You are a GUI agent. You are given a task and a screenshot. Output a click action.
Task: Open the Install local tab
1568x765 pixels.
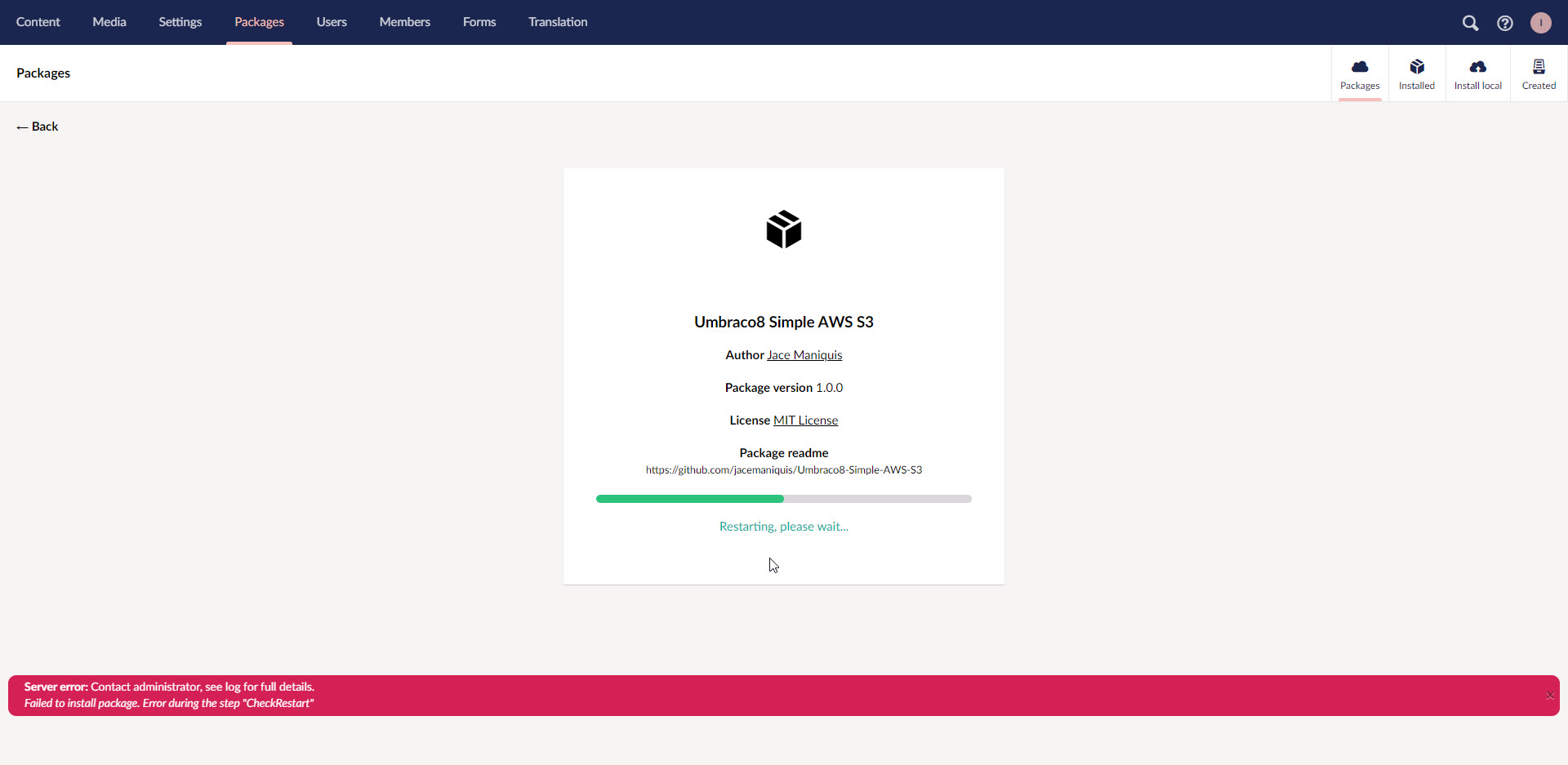(x=1478, y=73)
